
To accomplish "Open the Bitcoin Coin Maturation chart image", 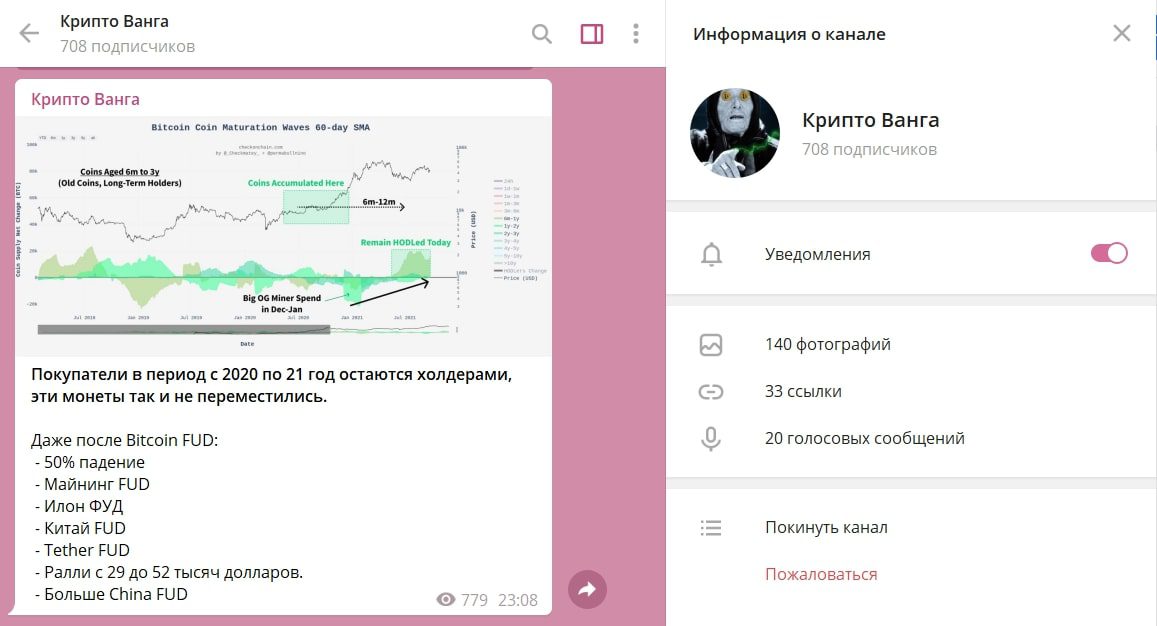I will [x=283, y=236].
